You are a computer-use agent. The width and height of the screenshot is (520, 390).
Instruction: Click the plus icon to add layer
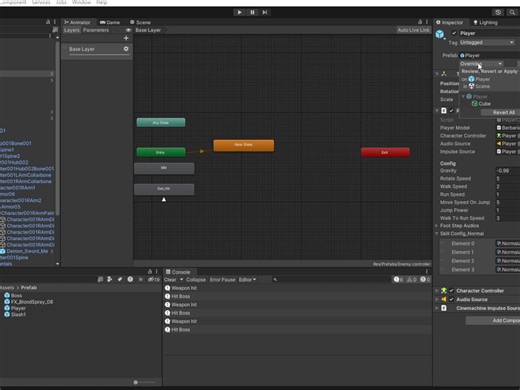[126, 38]
